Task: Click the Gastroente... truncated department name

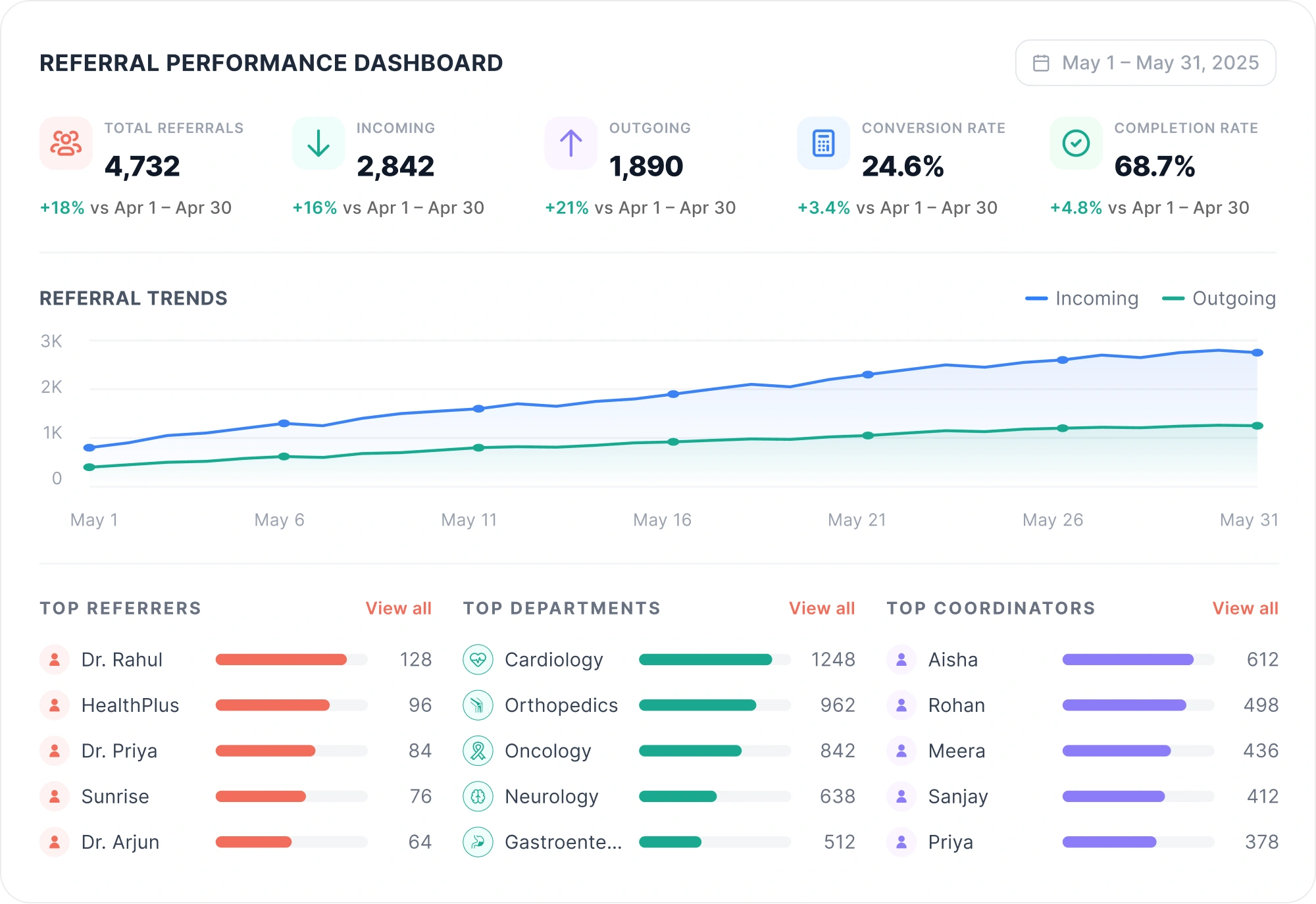Action: [563, 842]
